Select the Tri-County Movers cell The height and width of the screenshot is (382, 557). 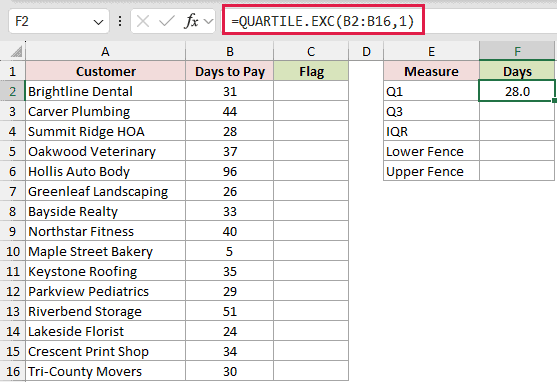coord(106,371)
